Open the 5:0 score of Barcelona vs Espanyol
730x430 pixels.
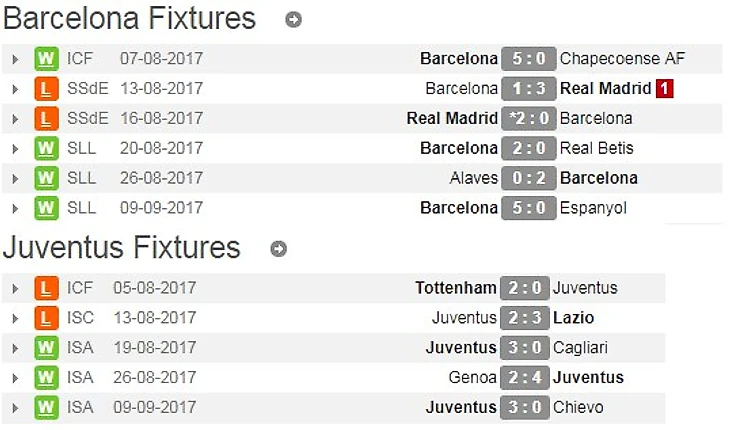click(528, 208)
